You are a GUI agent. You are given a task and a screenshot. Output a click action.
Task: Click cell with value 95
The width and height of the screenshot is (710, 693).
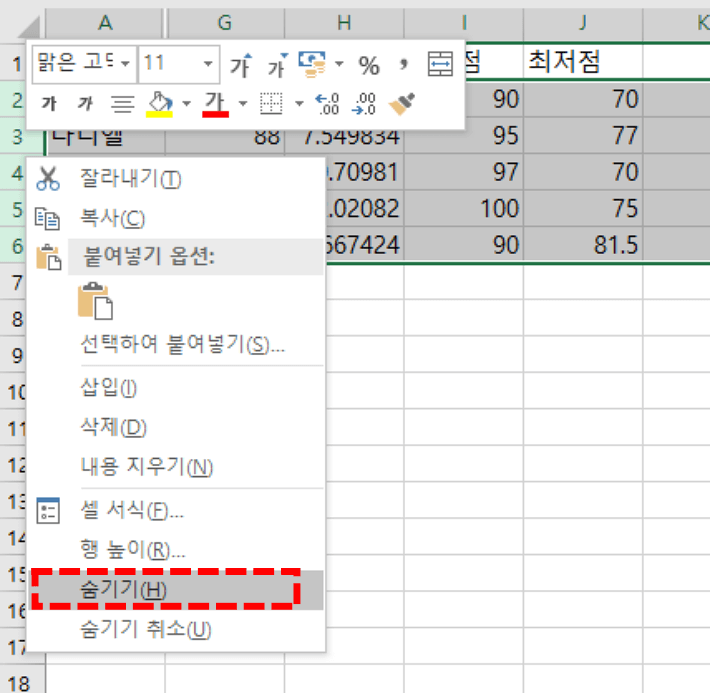tap(464, 135)
